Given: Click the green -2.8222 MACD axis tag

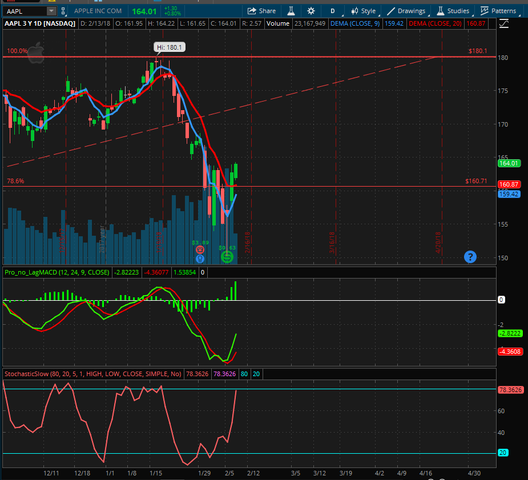Looking at the screenshot, I should [x=510, y=333].
